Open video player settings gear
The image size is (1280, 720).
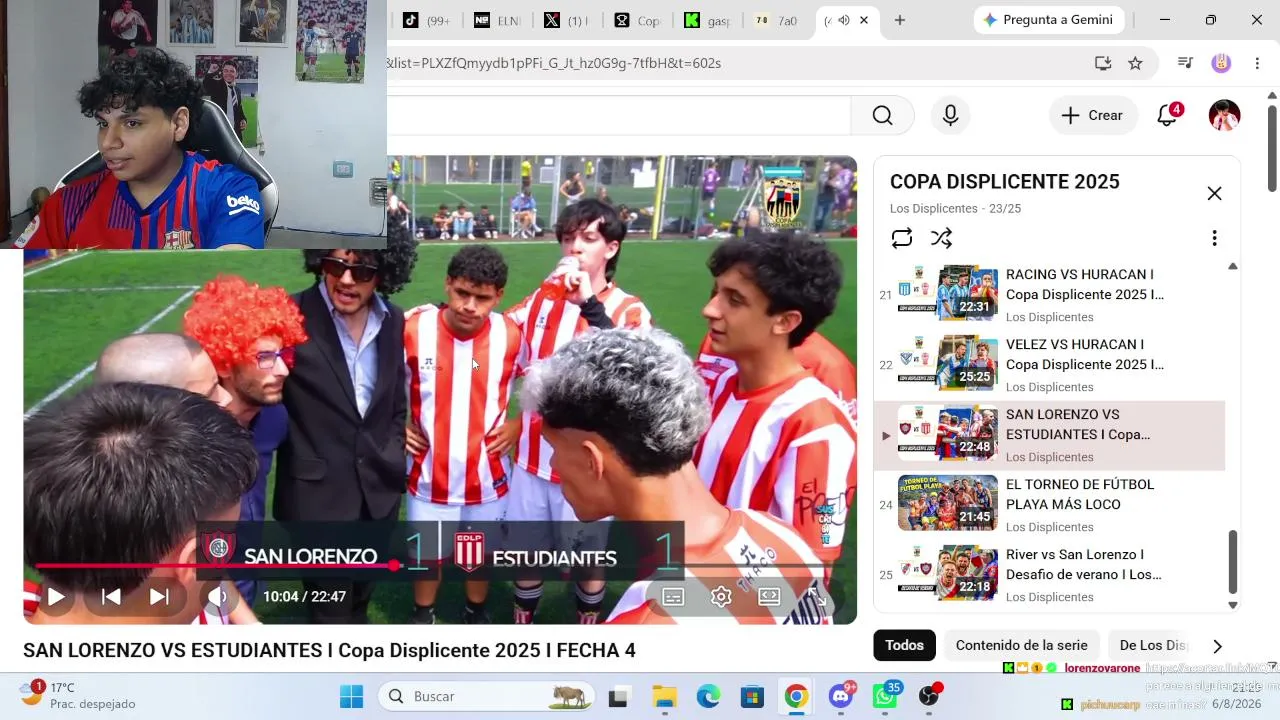pyautogui.click(x=721, y=597)
